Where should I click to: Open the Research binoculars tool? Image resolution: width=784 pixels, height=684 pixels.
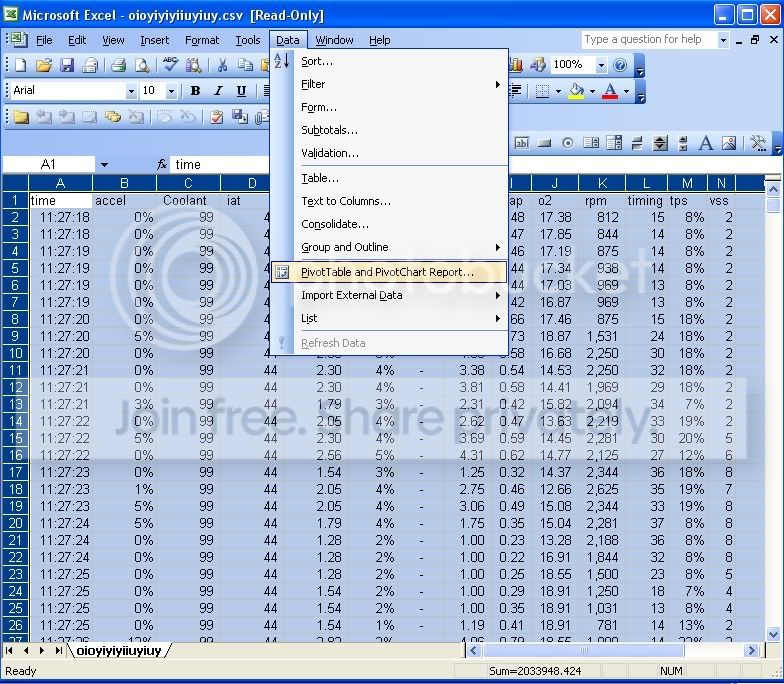coord(194,64)
